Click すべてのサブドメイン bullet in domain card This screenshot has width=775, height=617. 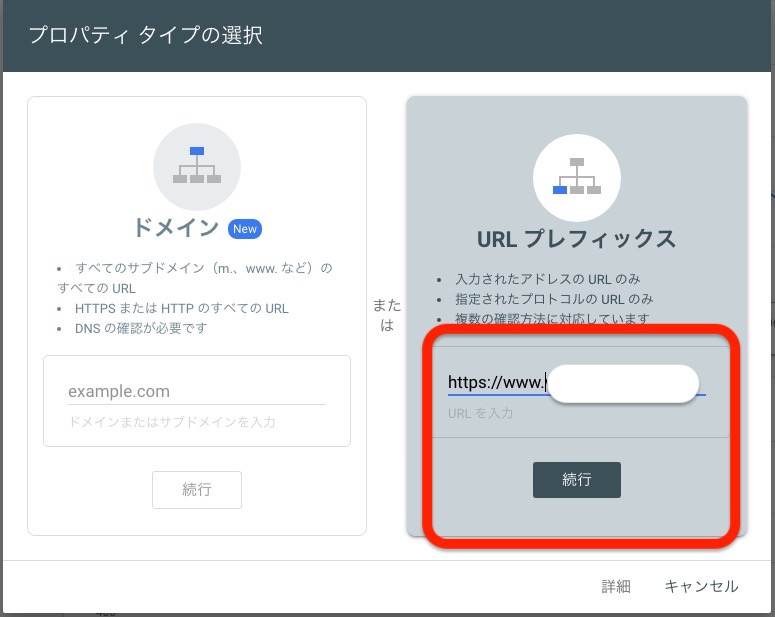pyautogui.click(x=200, y=268)
